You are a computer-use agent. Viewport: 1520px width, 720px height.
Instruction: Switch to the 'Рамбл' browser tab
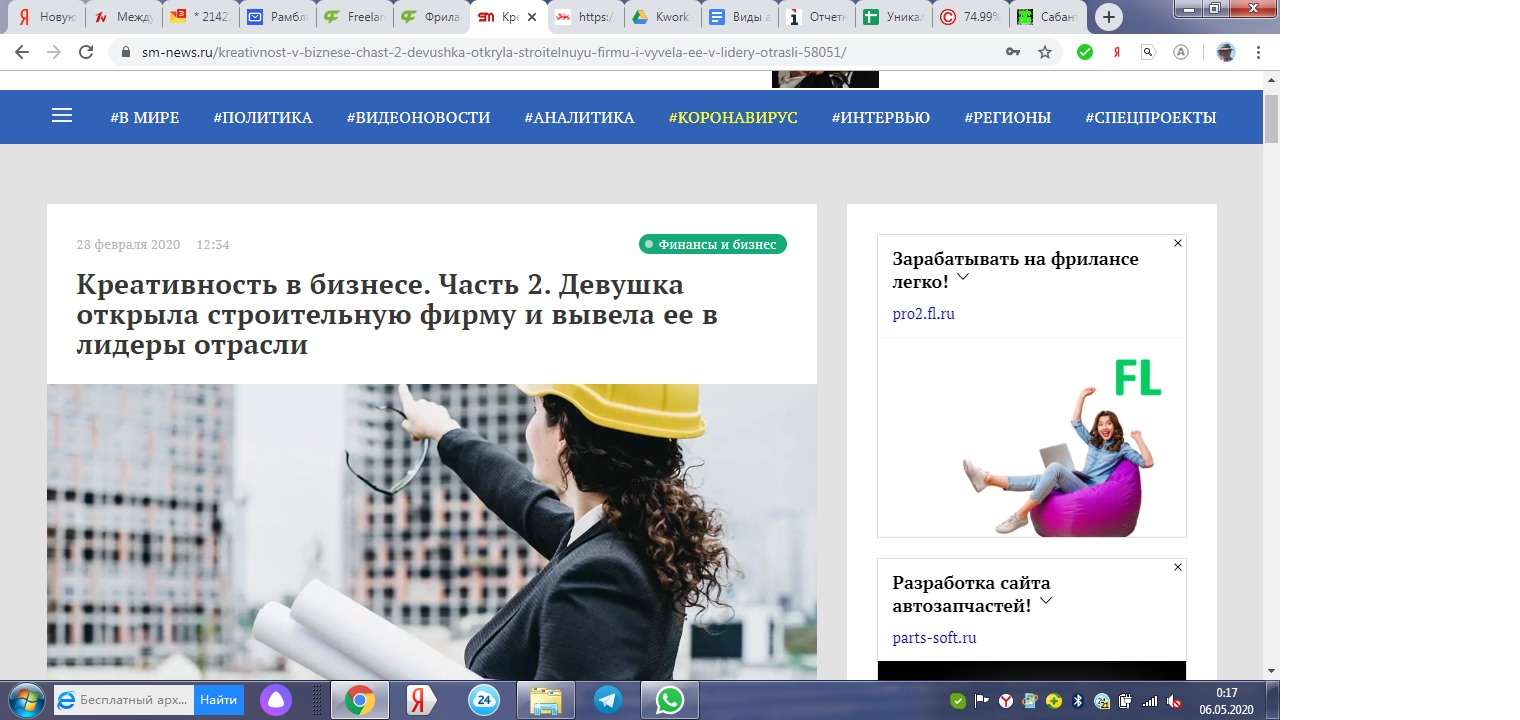278,17
